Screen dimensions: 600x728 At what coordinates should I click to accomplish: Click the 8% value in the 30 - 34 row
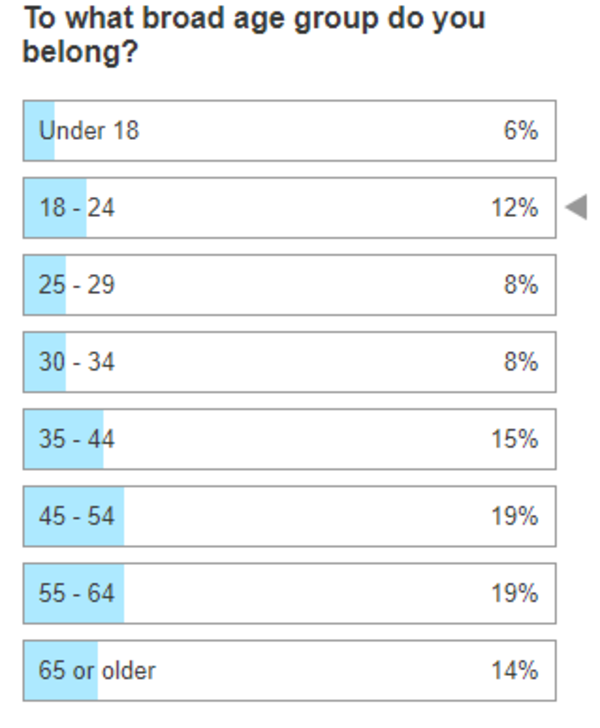coord(521,362)
